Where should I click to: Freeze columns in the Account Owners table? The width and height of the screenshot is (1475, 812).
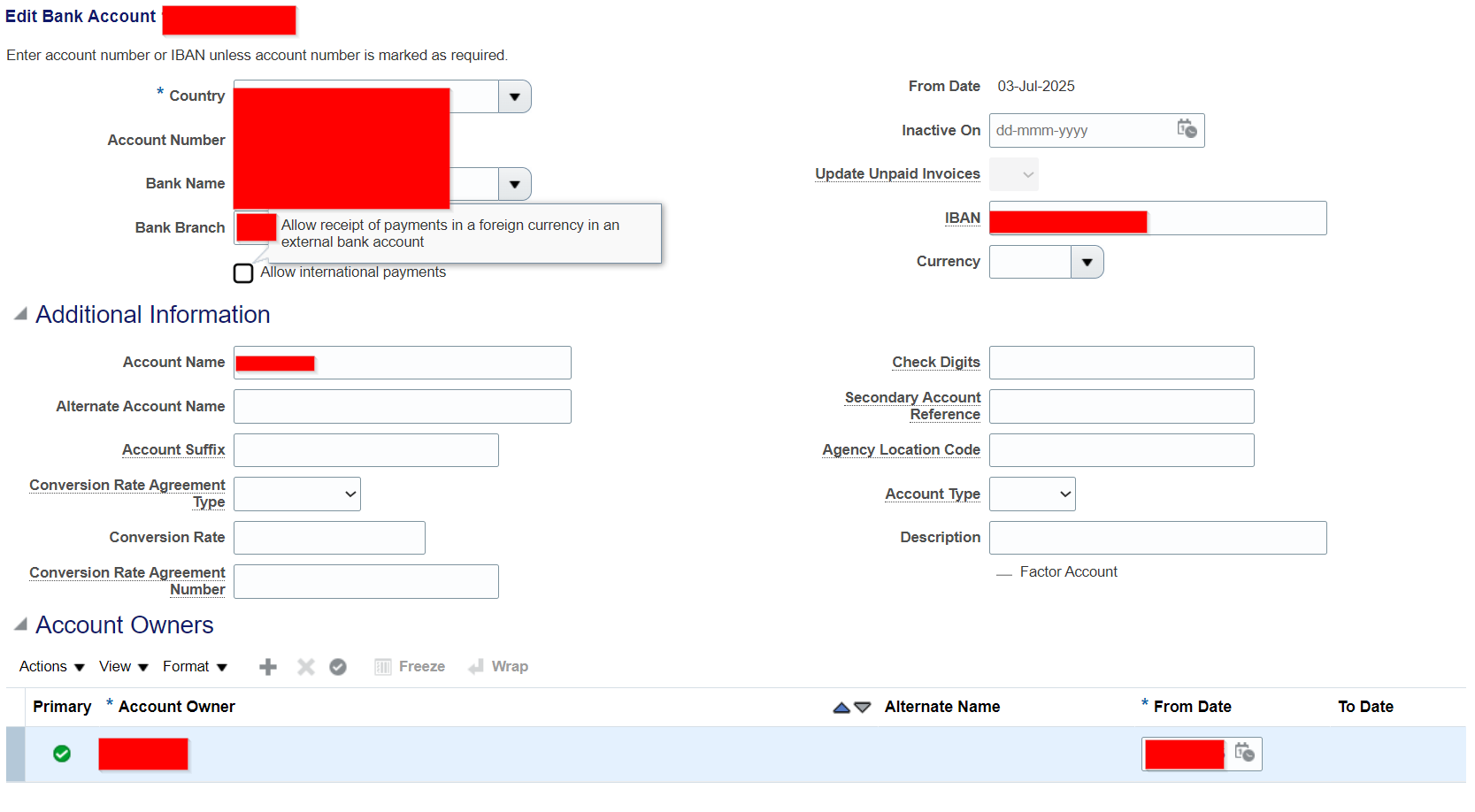pos(409,666)
